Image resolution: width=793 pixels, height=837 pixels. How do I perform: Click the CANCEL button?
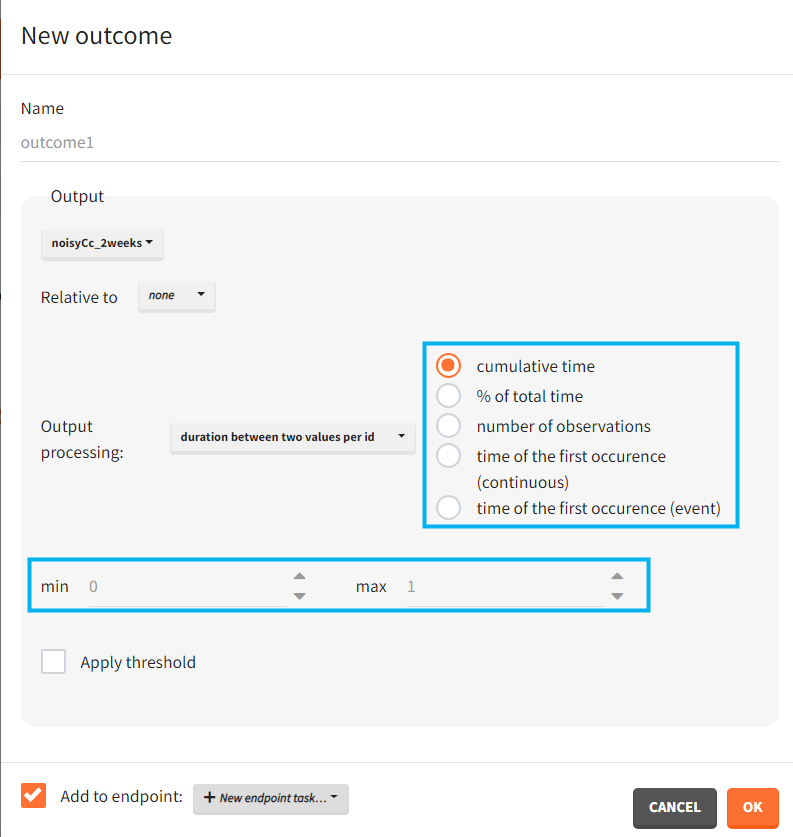[674, 807]
